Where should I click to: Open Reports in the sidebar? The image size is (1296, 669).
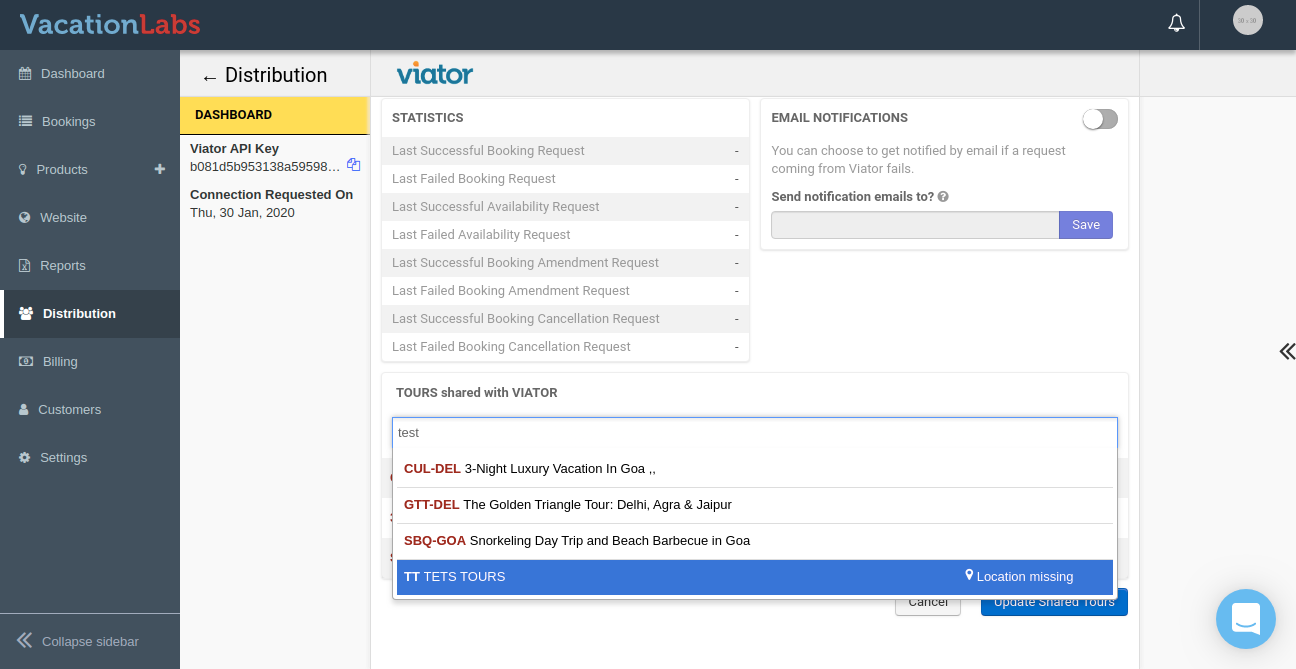90,265
